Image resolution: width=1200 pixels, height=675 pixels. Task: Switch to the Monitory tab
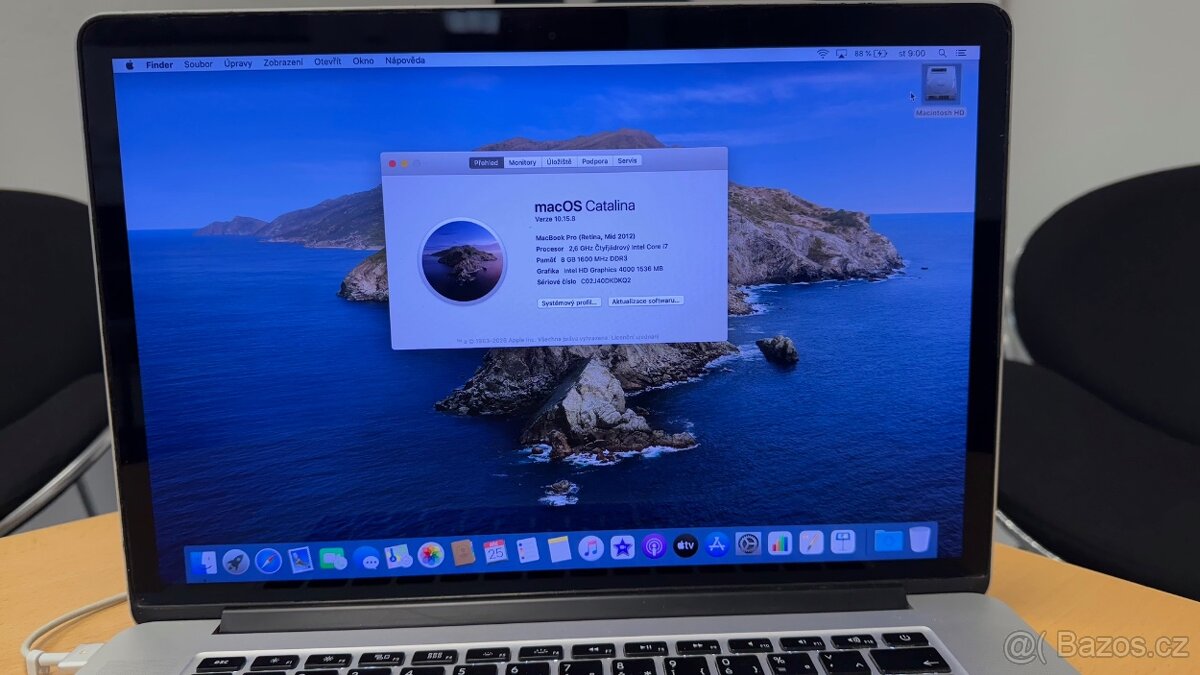point(521,160)
